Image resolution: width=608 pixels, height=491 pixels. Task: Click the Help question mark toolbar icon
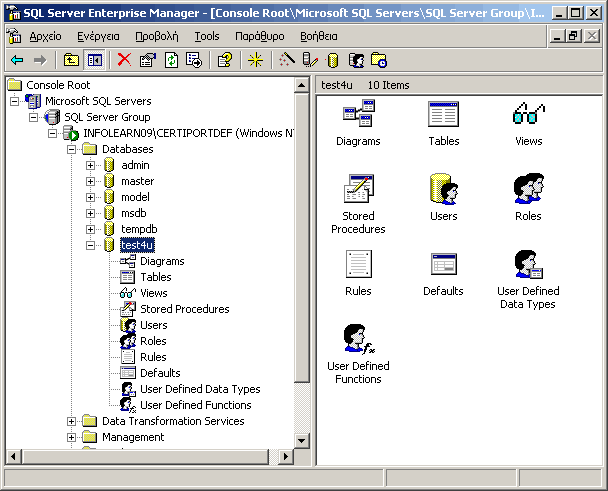click(225, 60)
